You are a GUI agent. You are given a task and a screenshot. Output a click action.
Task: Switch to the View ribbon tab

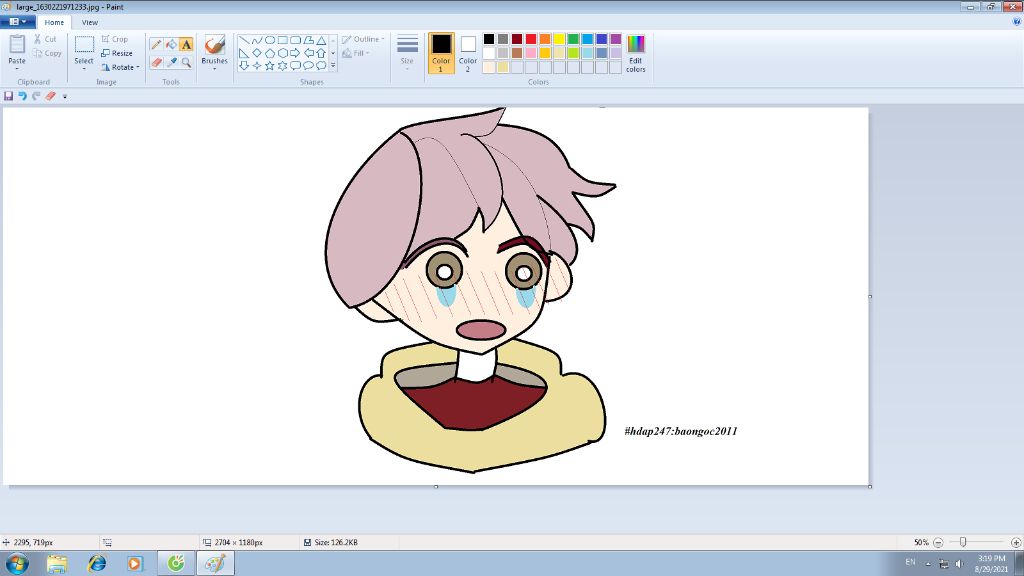click(x=89, y=22)
